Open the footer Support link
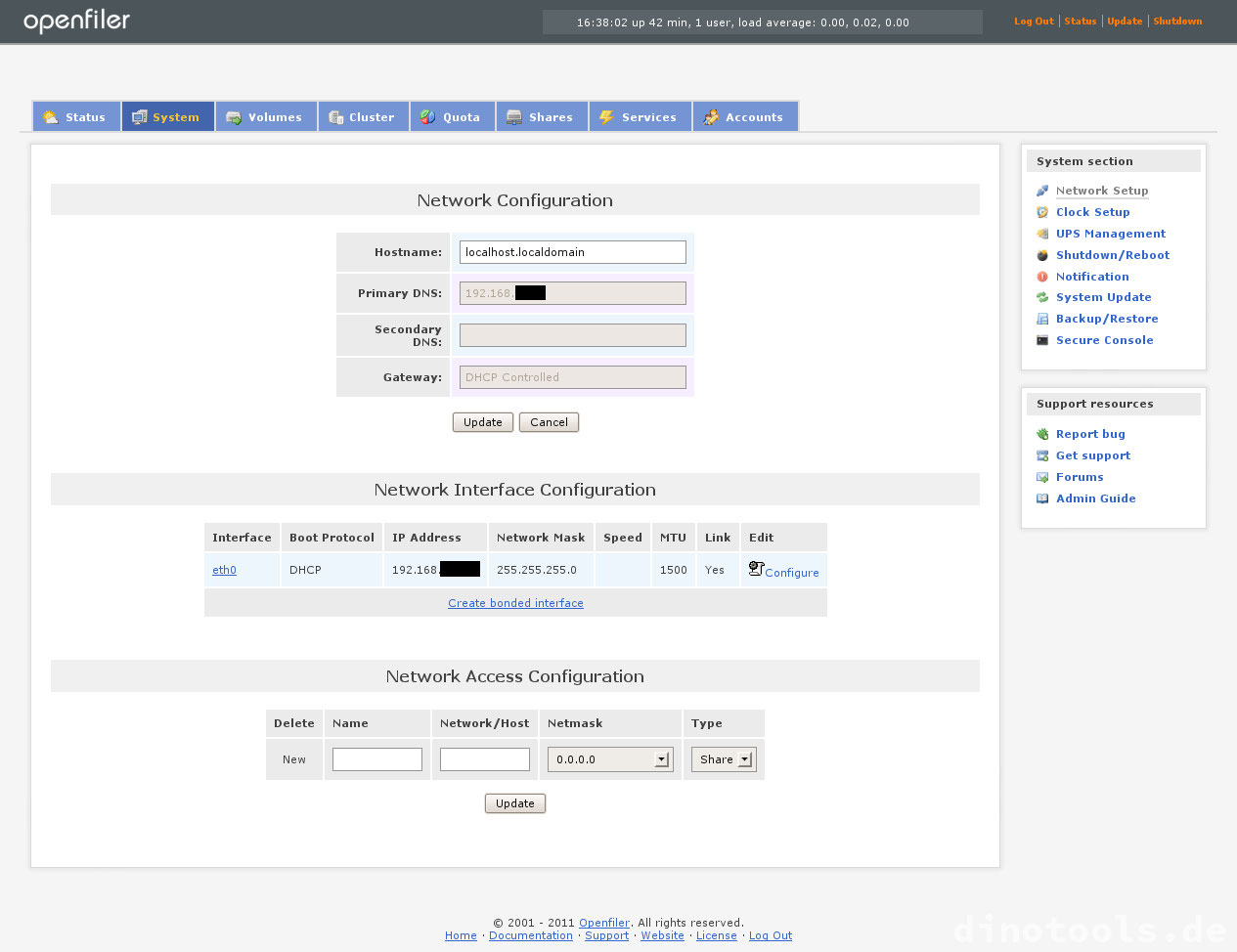This screenshot has height=952, width=1237. click(607, 935)
